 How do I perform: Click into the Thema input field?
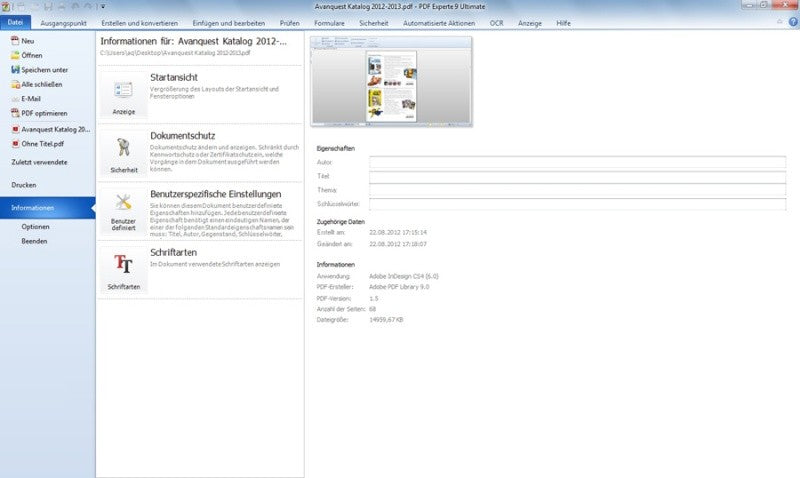tap(578, 190)
